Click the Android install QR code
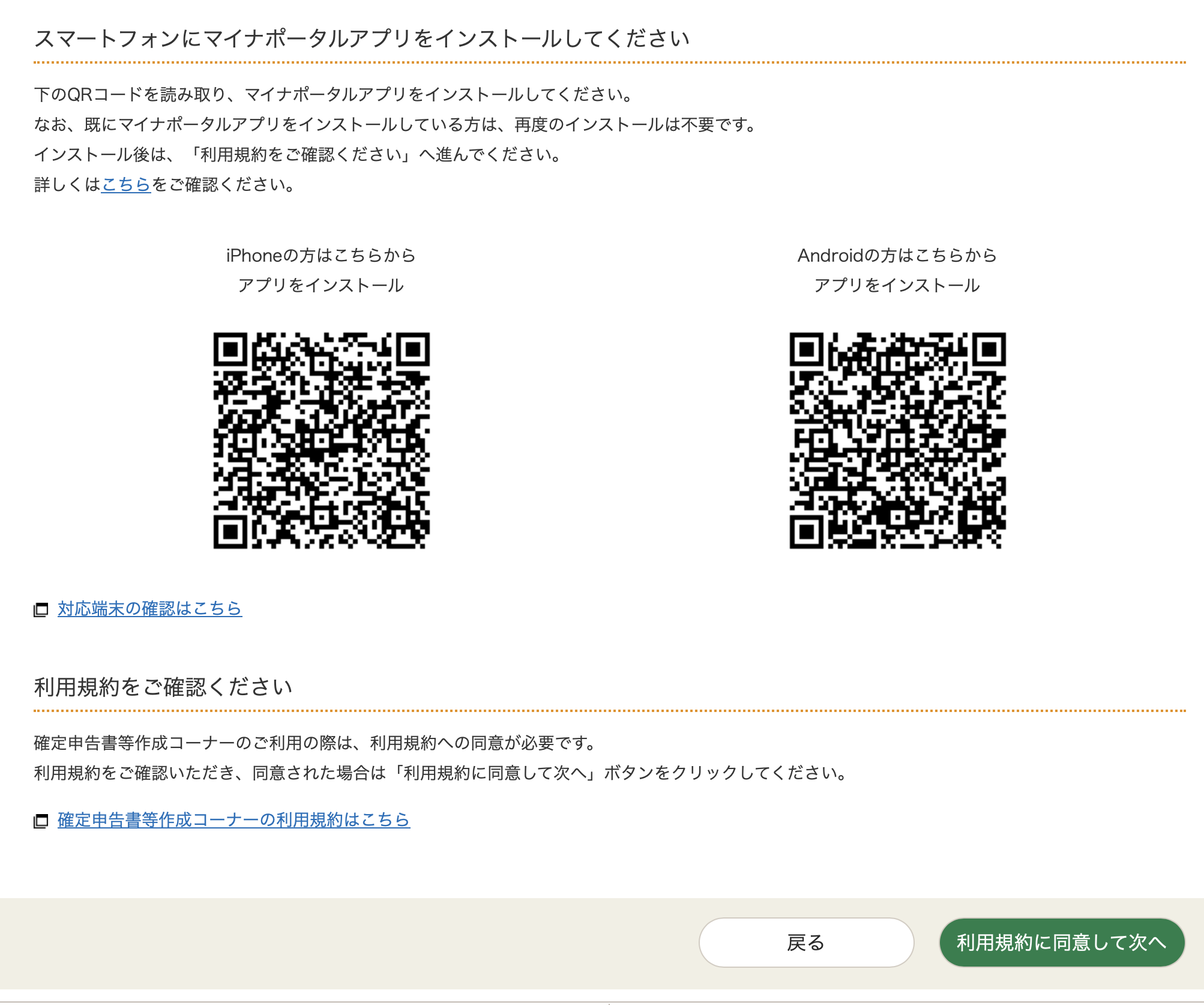Screen dimensions: 1204x1005 click(x=897, y=440)
